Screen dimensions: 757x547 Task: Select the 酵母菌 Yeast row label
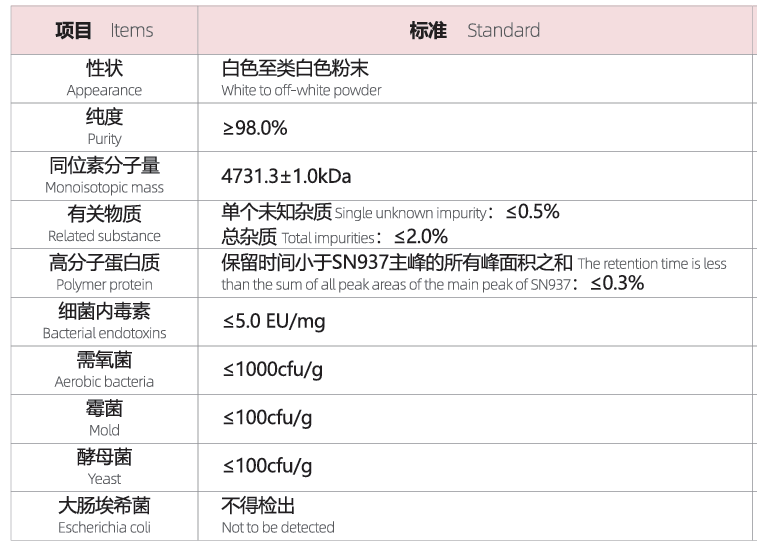[x=104, y=466]
